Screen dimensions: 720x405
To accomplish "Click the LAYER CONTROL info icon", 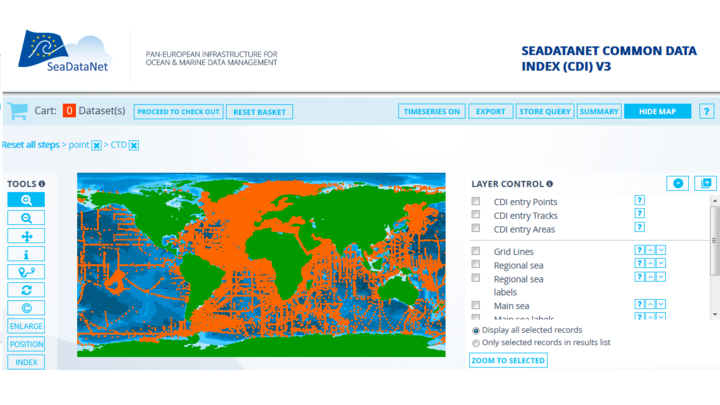I will click(x=549, y=184).
